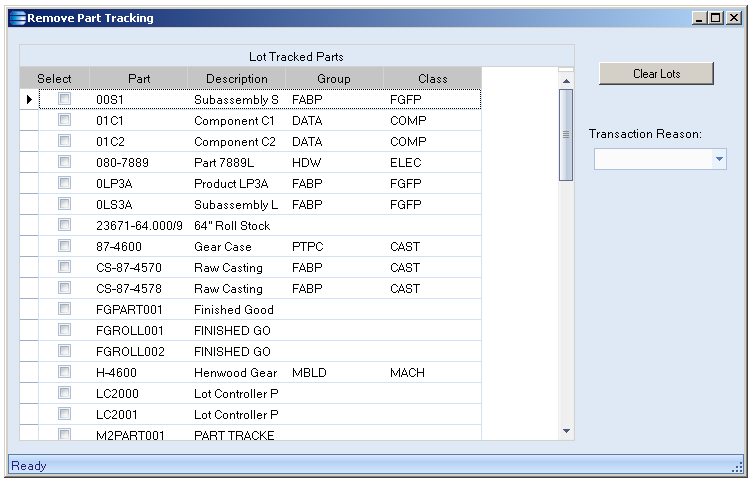The height and width of the screenshot is (482, 753).
Task: Select the 'Part 7889L' description cell
Action: coord(237,163)
